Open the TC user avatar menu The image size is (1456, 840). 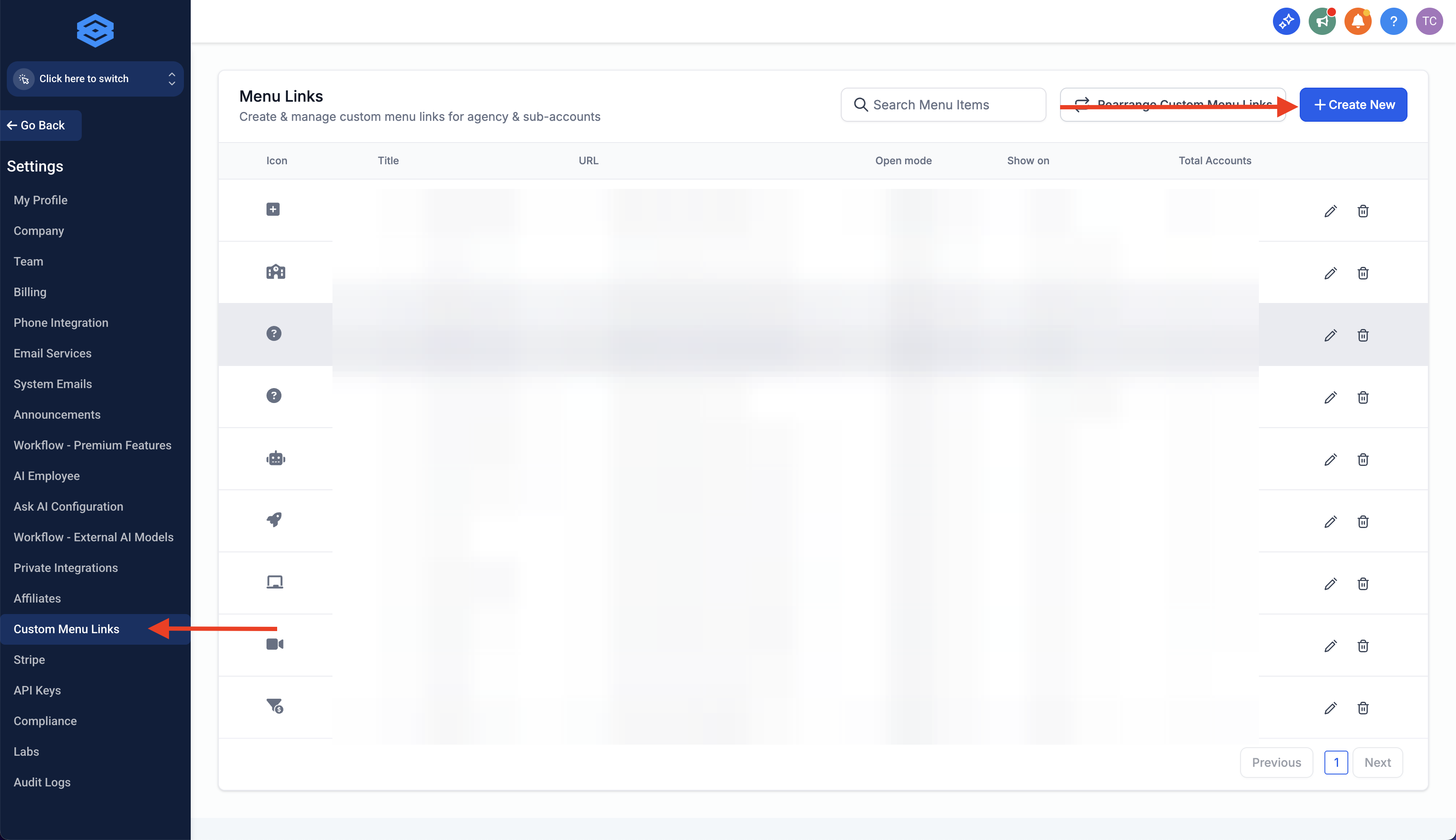point(1429,21)
